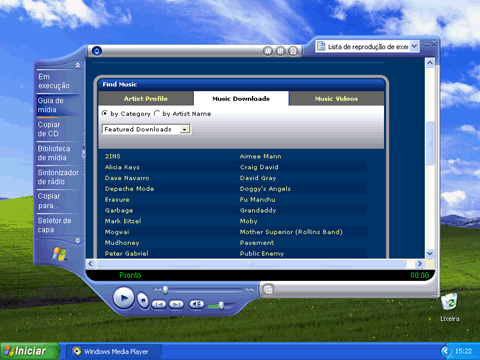Viewport: 480px width, 360px height.
Task: Click the vertical scrollbar up arrow
Action: [x=430, y=62]
